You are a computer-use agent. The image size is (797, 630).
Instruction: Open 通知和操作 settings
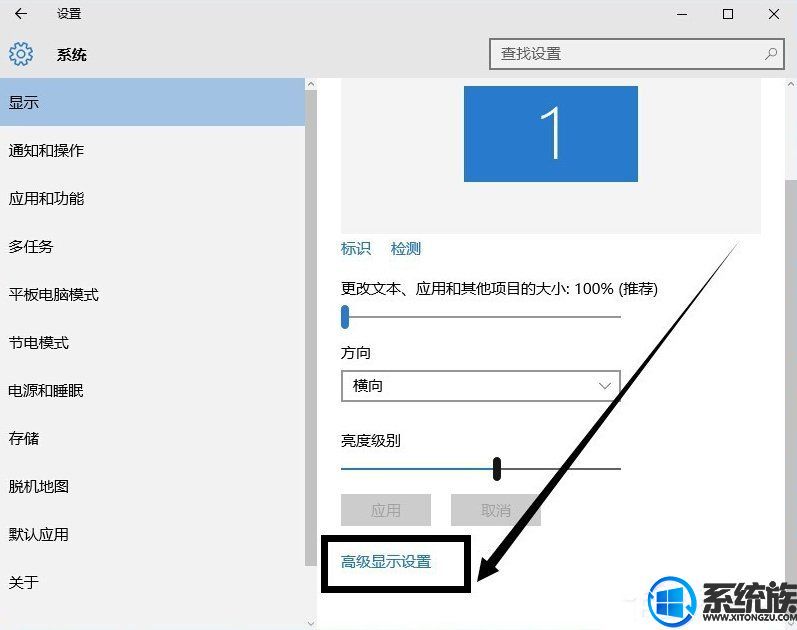[x=152, y=151]
